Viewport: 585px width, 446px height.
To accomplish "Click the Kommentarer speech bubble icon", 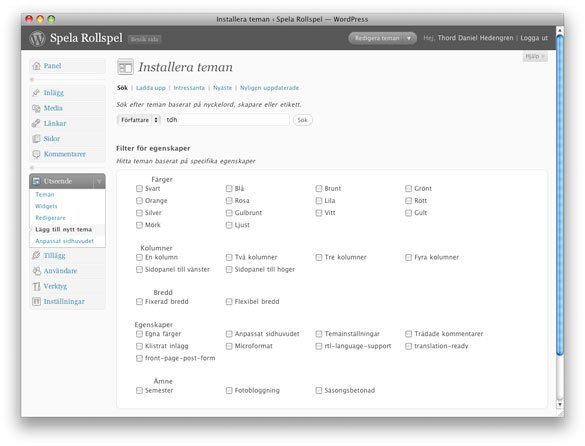I will tap(36, 154).
